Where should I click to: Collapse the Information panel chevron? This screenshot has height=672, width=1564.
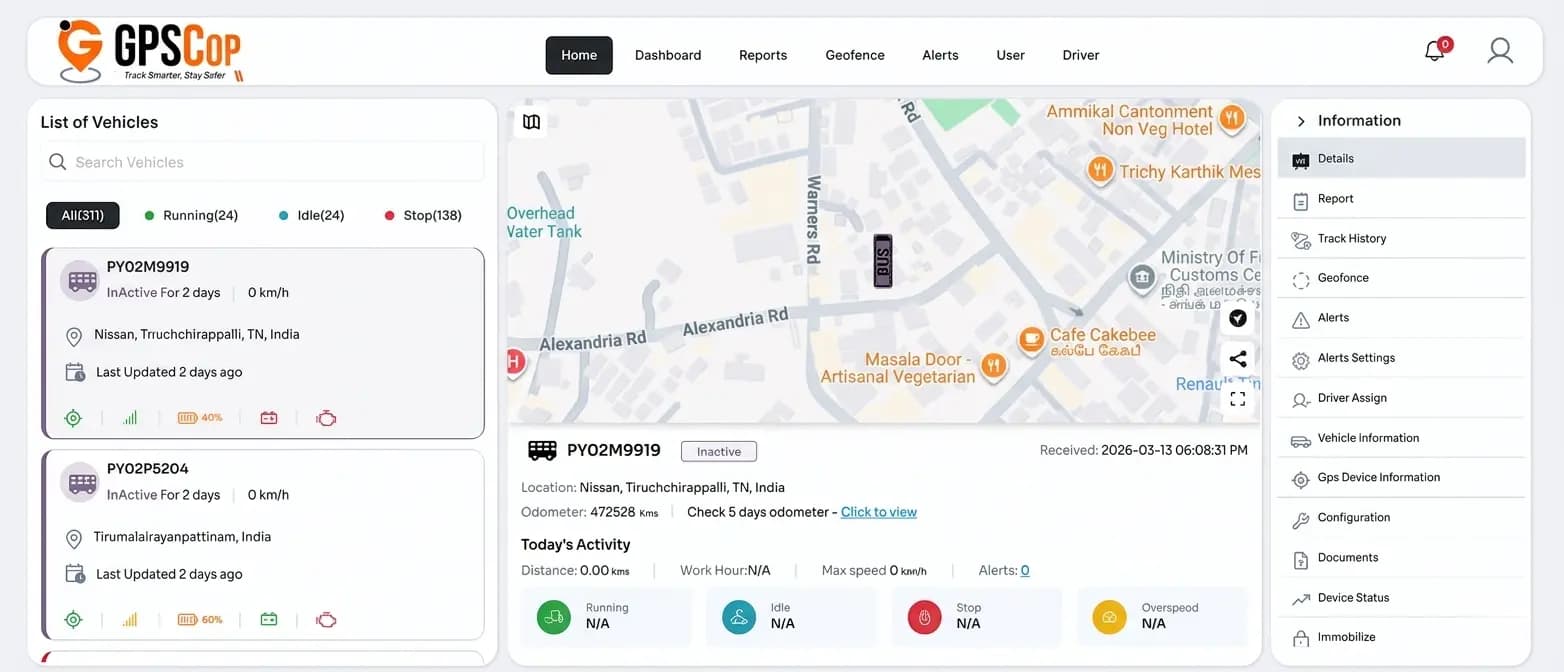tap(1301, 121)
